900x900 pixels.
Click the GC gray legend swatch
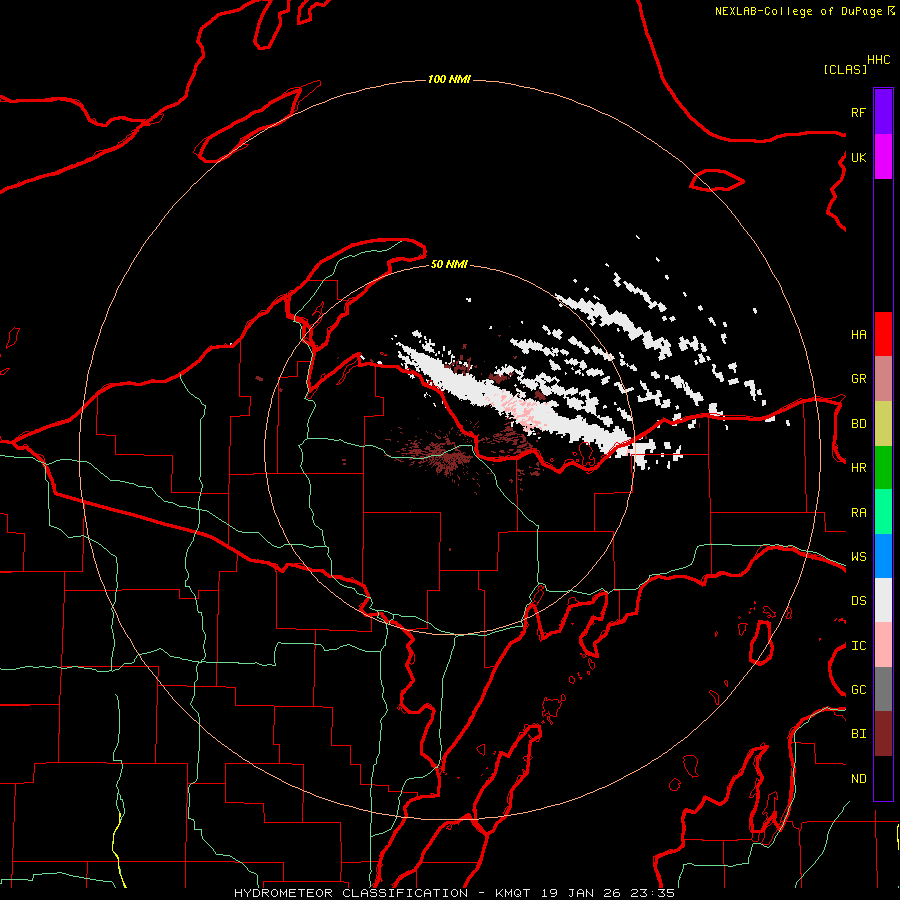click(883, 689)
